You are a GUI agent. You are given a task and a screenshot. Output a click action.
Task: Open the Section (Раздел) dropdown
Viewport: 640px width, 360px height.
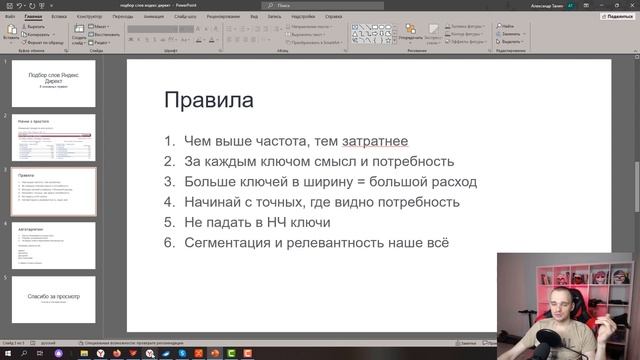tap(100, 42)
